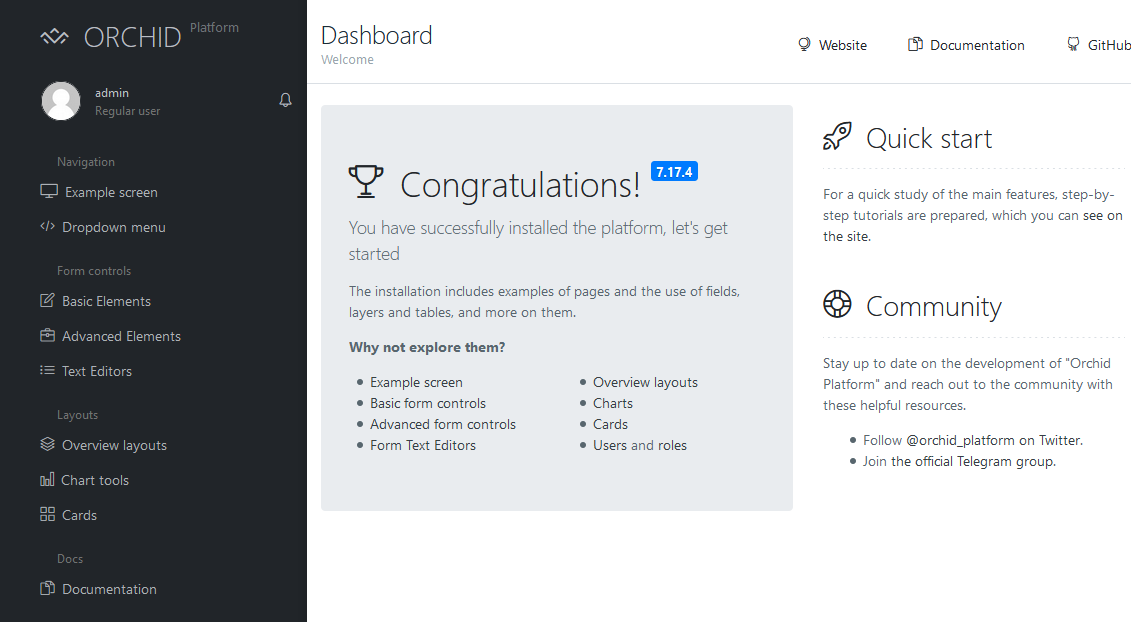Click the Example screen monitor icon
Screen dimensions: 1131x622
coord(48,192)
